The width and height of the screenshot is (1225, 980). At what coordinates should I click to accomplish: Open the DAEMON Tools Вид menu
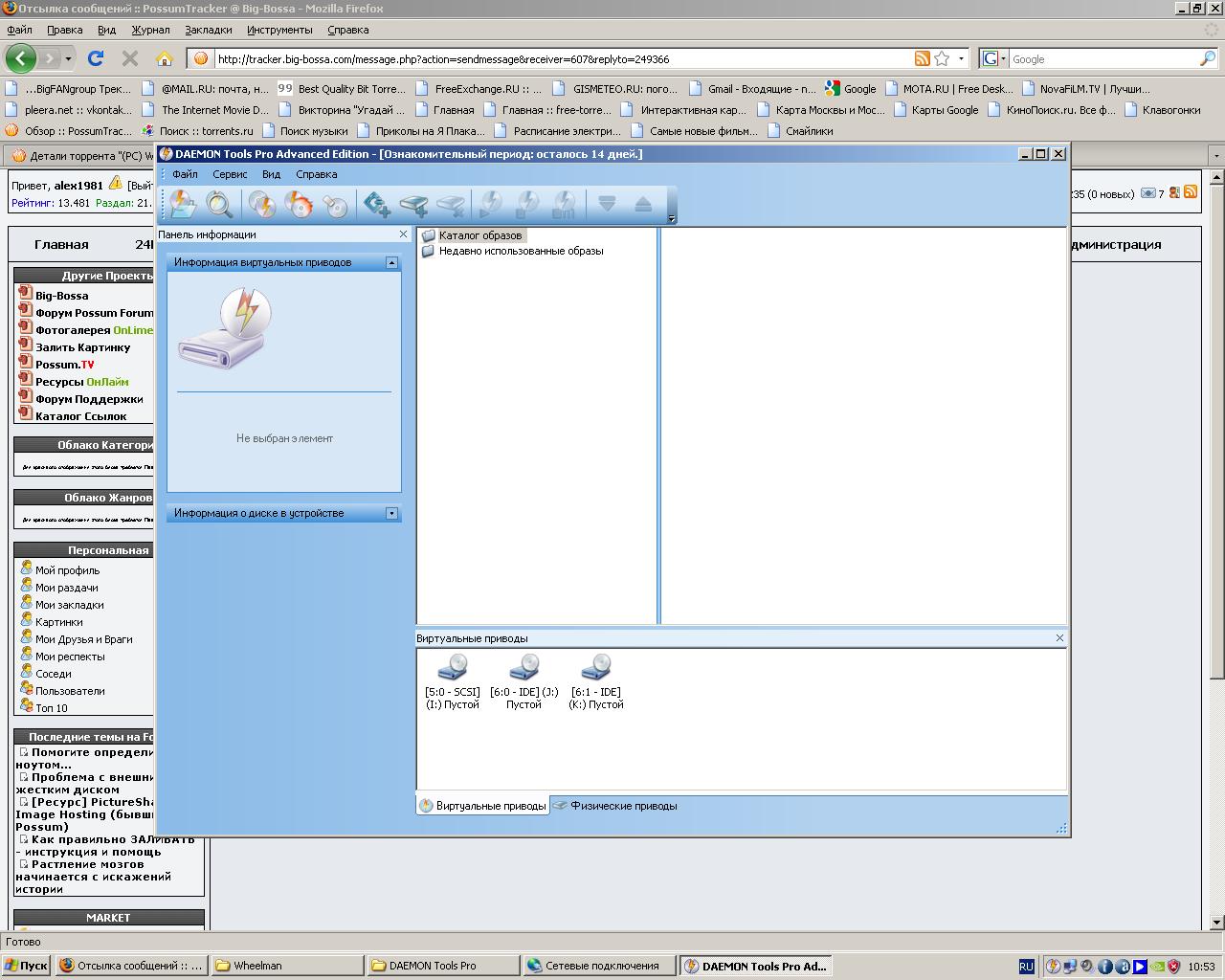click(x=271, y=174)
